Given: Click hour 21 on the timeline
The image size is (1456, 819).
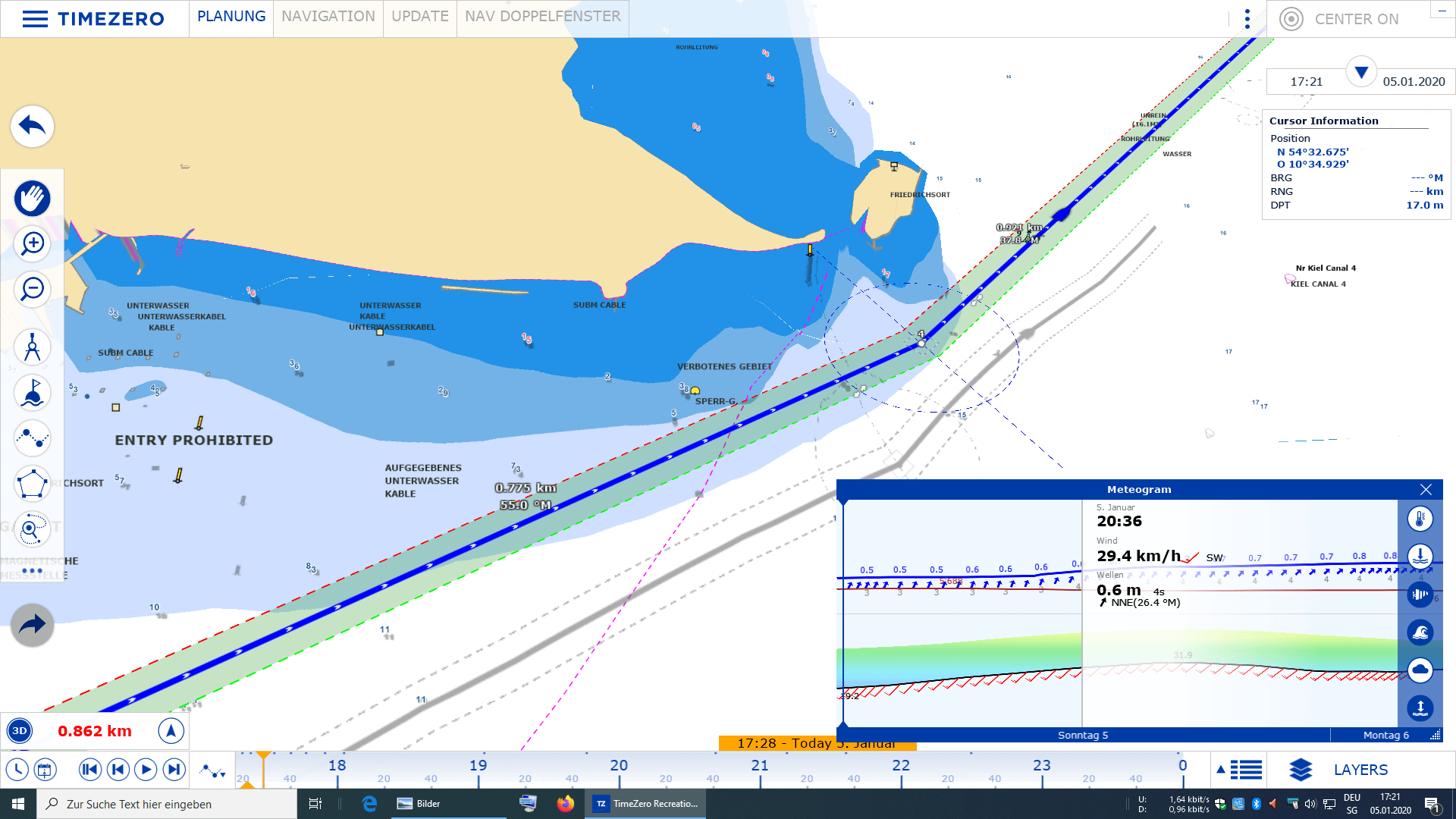Looking at the screenshot, I should (760, 767).
